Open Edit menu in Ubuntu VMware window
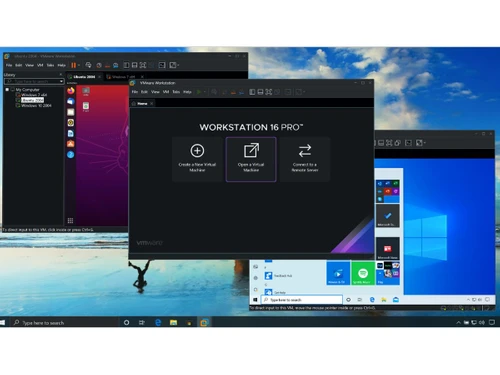The image size is (500, 375). [x=19, y=65]
